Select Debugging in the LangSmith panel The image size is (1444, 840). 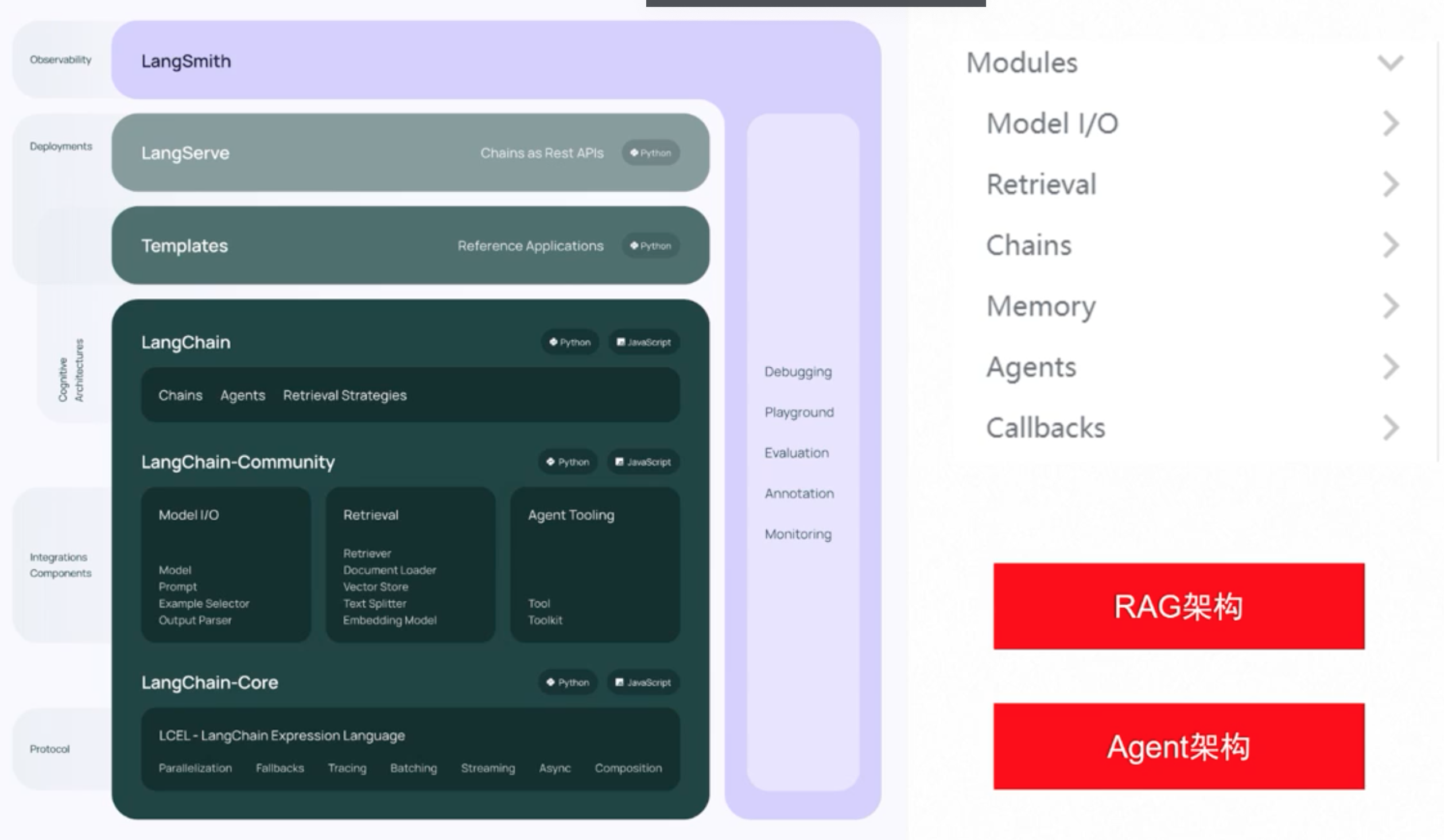798,372
